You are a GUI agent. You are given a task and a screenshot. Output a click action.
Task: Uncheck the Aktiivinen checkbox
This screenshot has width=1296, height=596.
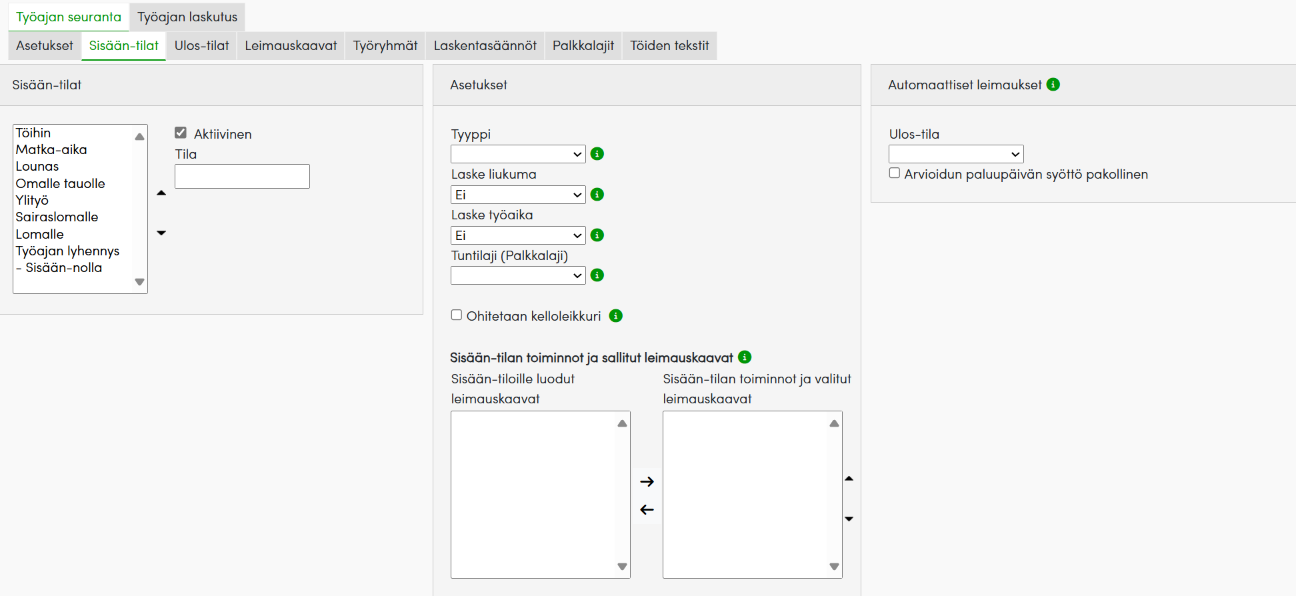tap(181, 133)
